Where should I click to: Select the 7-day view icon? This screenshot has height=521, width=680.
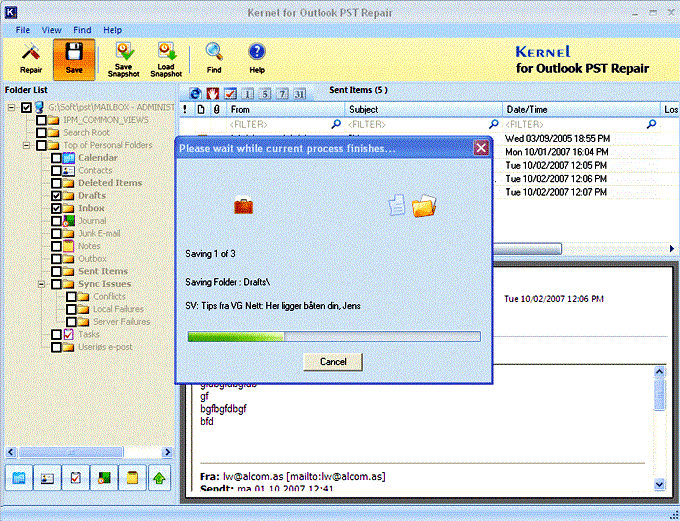click(x=282, y=94)
